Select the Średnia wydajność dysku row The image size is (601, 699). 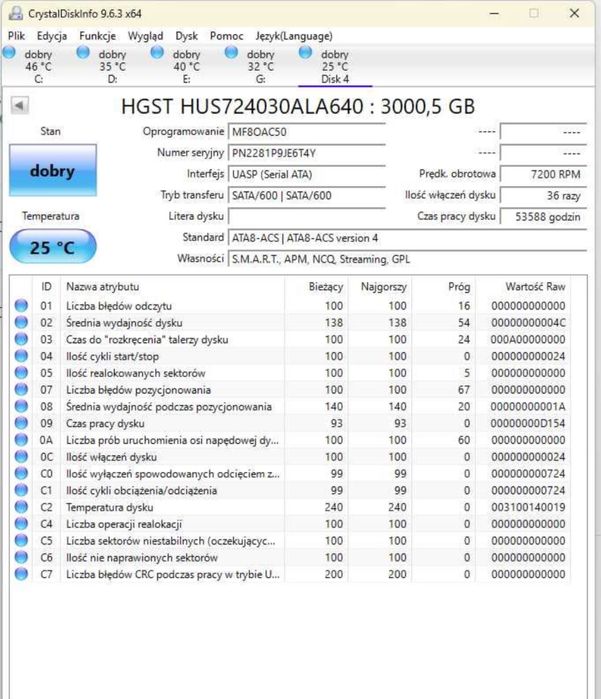290,322
